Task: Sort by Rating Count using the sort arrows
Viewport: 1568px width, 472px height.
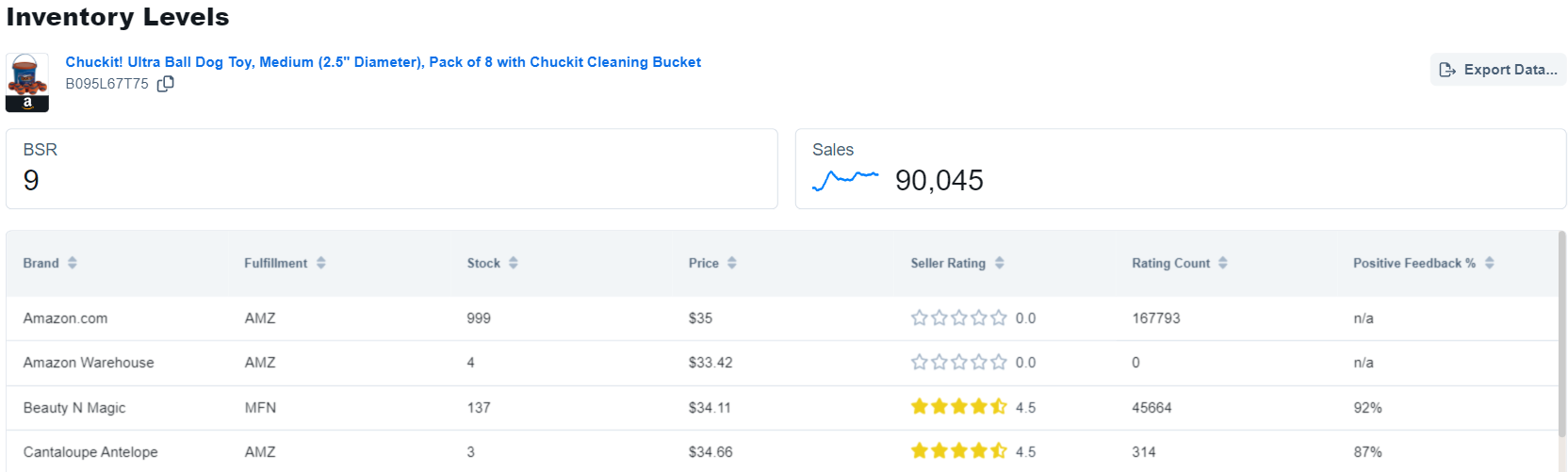Action: tap(1223, 263)
